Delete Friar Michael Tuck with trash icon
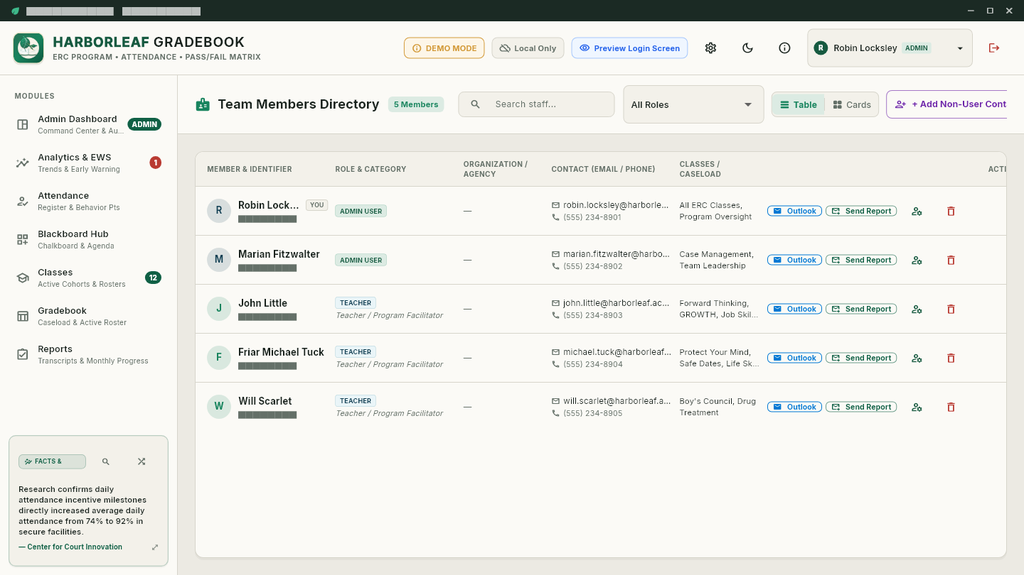 coord(951,358)
